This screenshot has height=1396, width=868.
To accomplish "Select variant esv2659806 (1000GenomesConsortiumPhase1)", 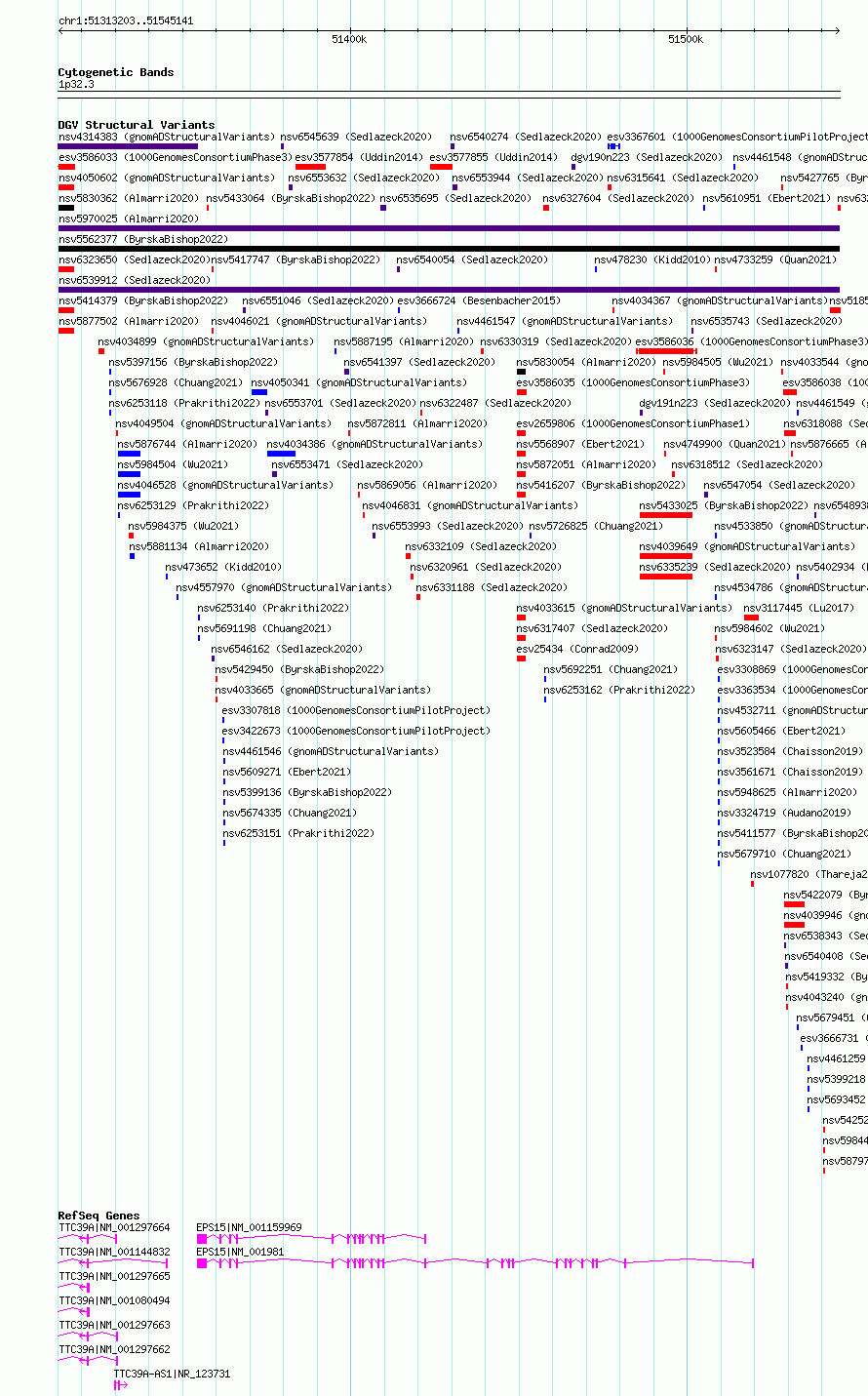I will pos(634,423).
